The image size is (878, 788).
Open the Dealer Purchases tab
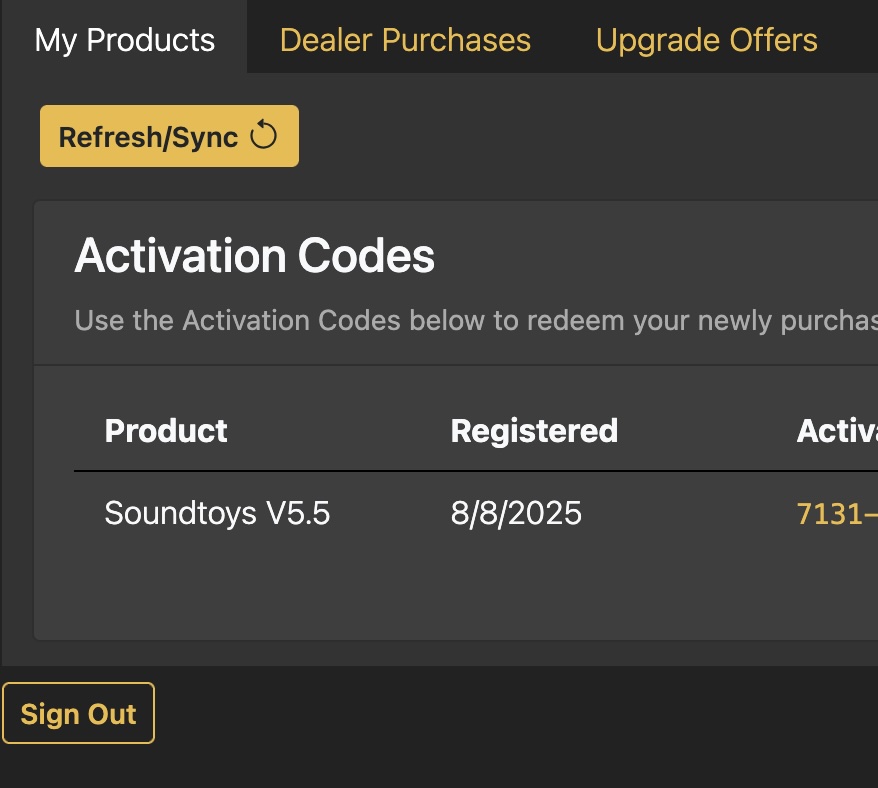(405, 39)
